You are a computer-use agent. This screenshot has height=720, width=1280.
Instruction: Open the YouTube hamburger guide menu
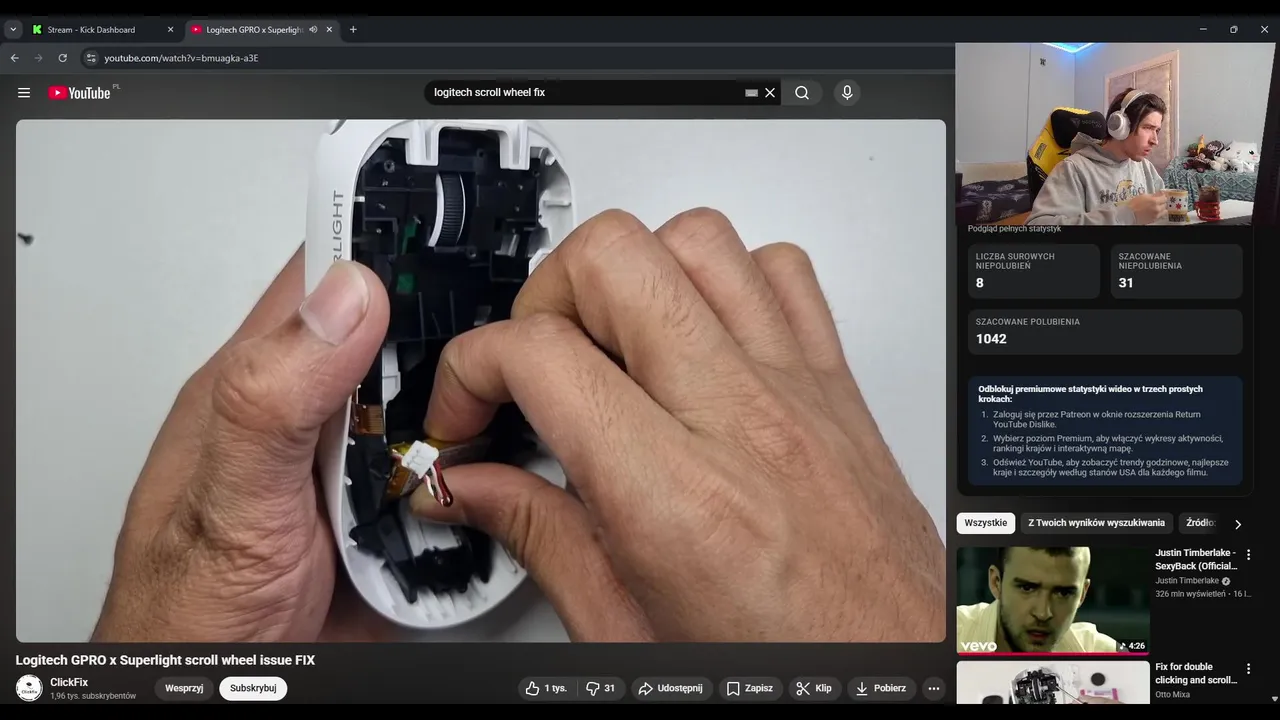(24, 93)
